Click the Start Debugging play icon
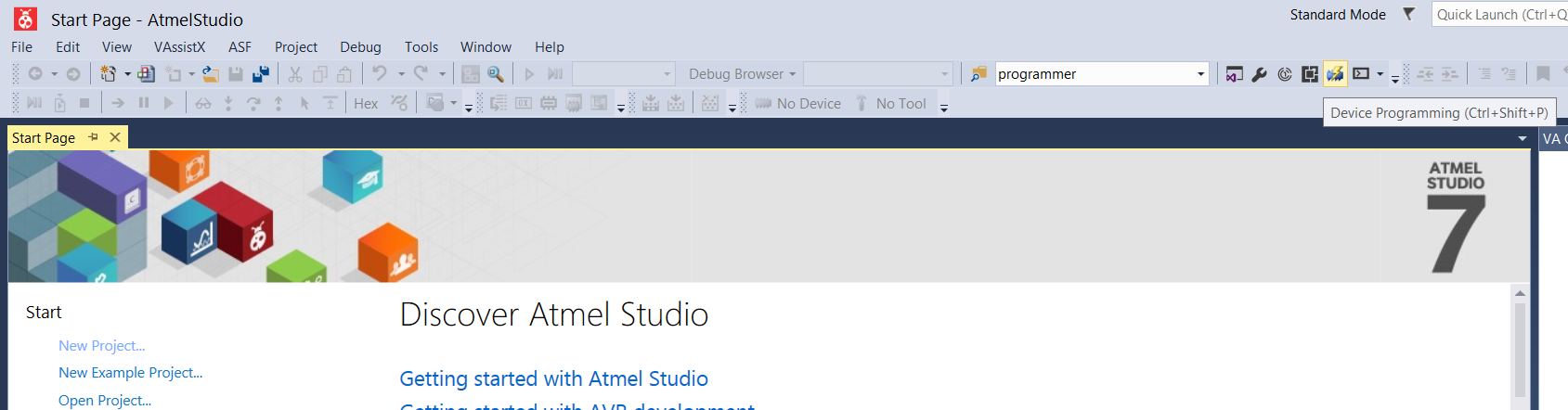The width and height of the screenshot is (1568, 410). (530, 74)
